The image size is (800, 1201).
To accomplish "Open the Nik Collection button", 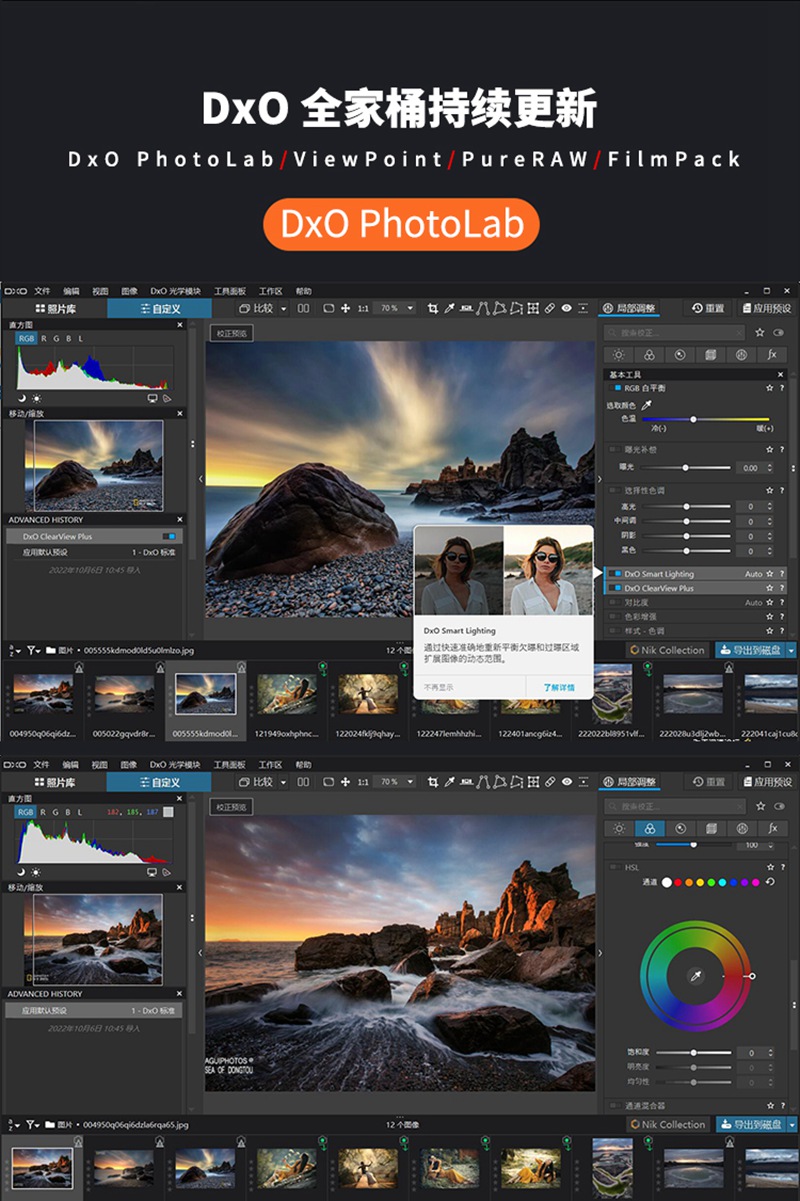I will click(x=668, y=649).
